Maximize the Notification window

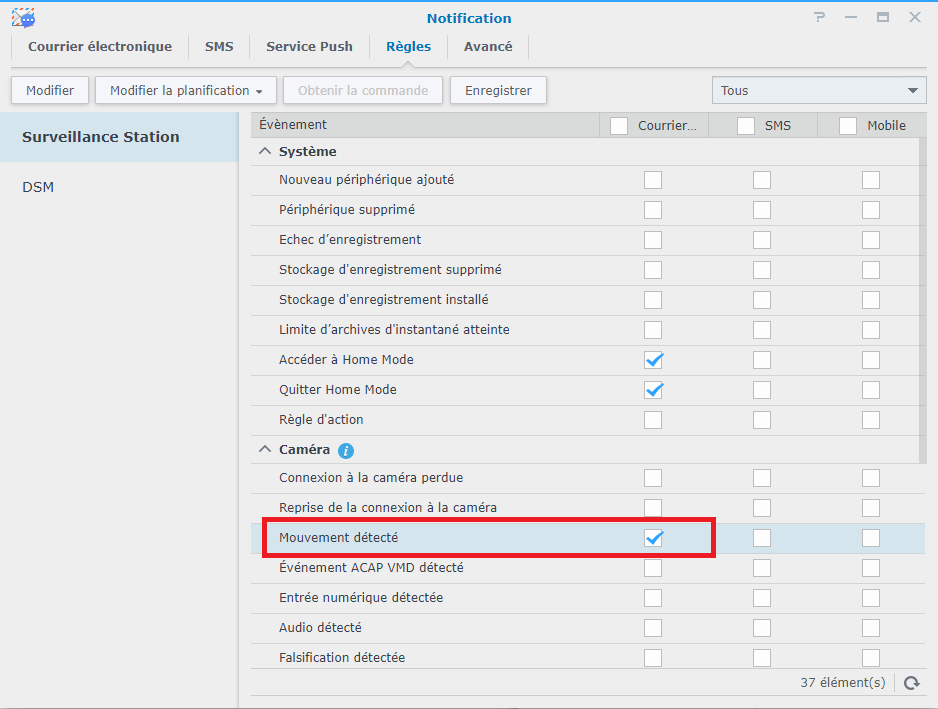pos(883,18)
